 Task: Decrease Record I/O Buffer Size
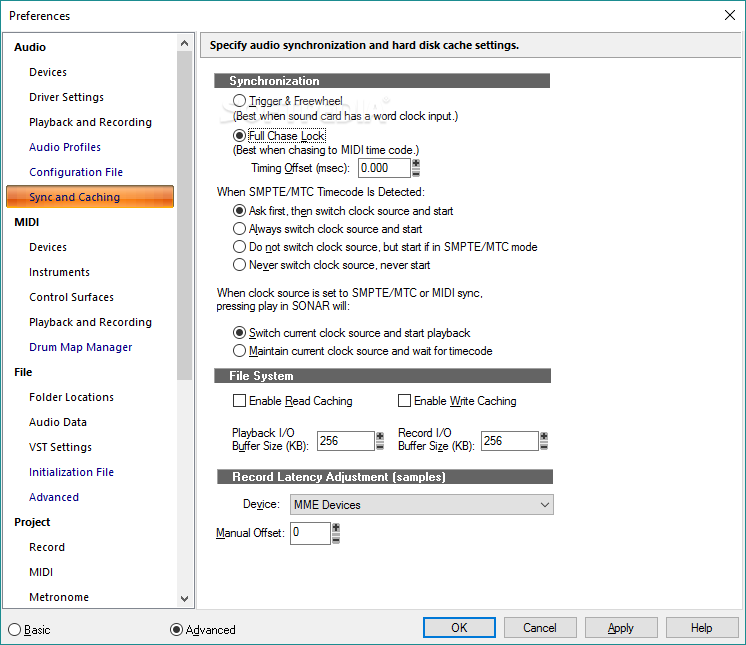544,446
